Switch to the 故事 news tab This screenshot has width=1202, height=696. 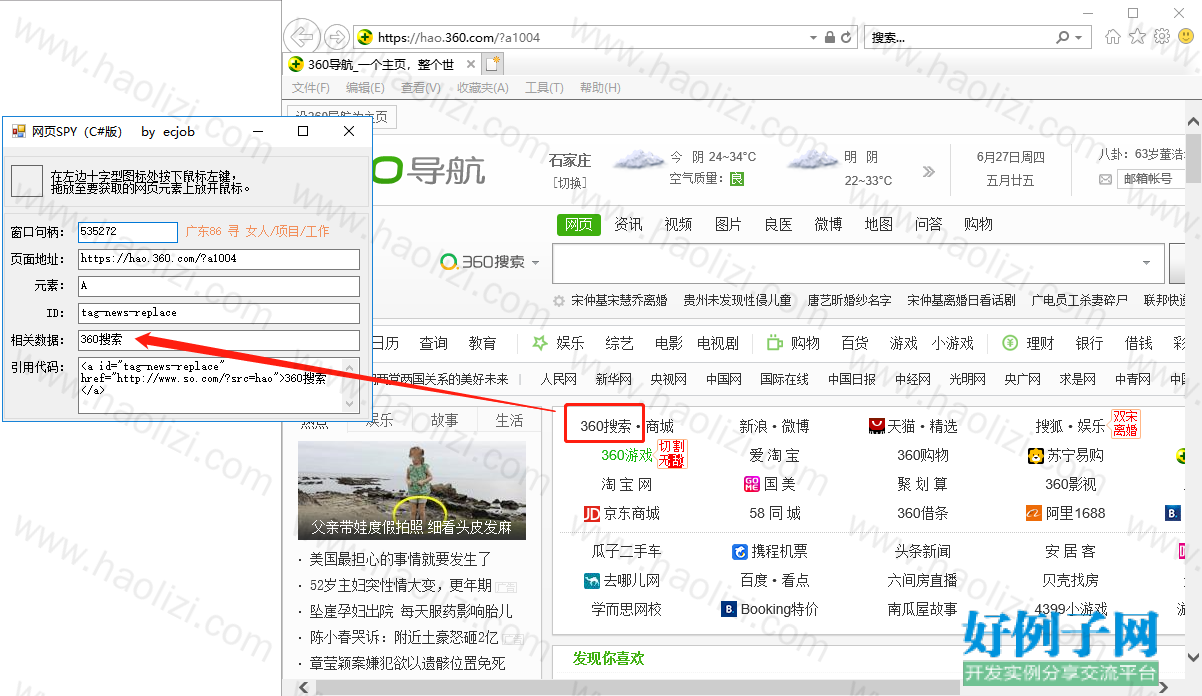[x=445, y=420]
